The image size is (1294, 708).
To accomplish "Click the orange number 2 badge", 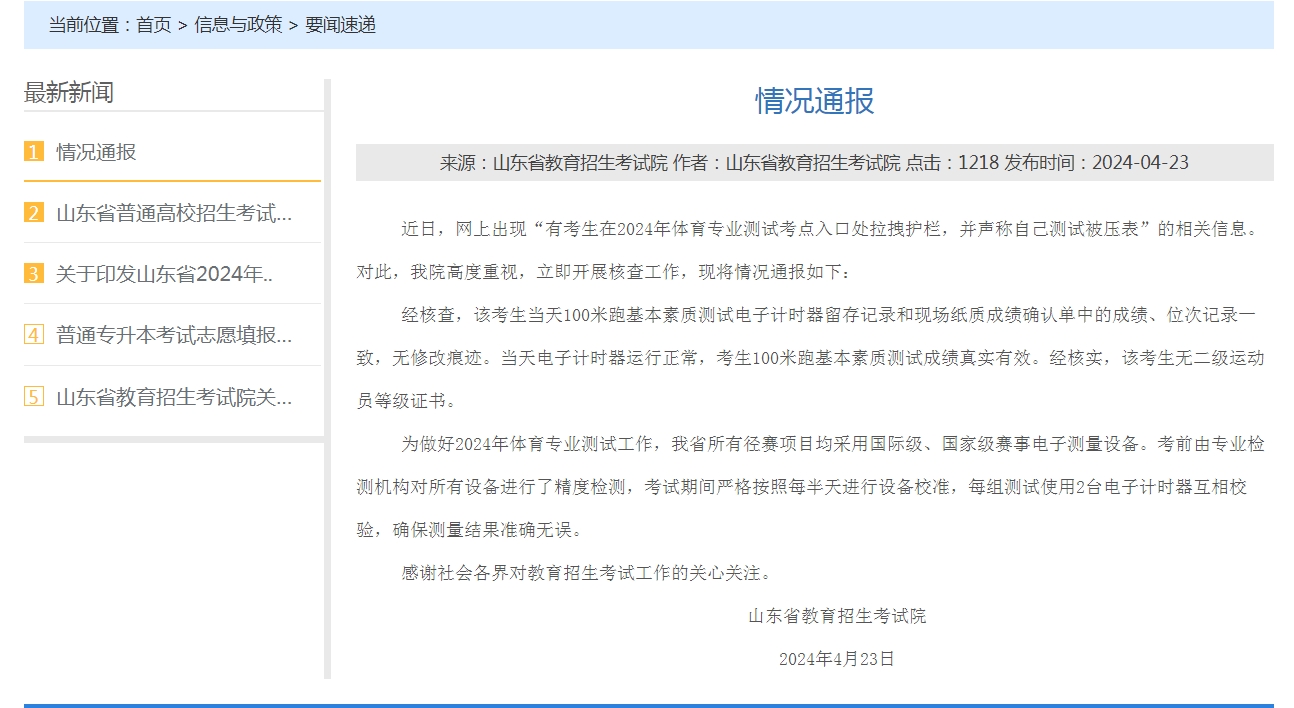I will 34,213.
